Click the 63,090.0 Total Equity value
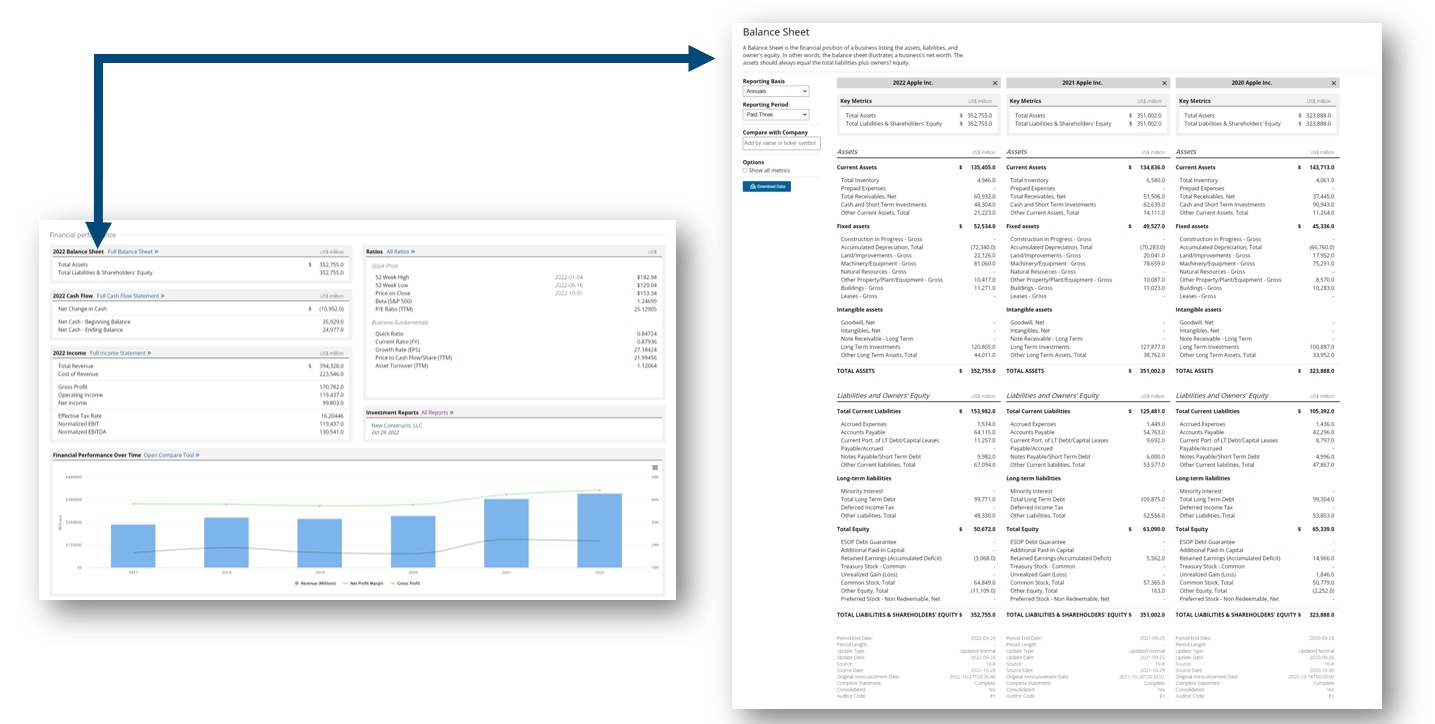 (1153, 529)
